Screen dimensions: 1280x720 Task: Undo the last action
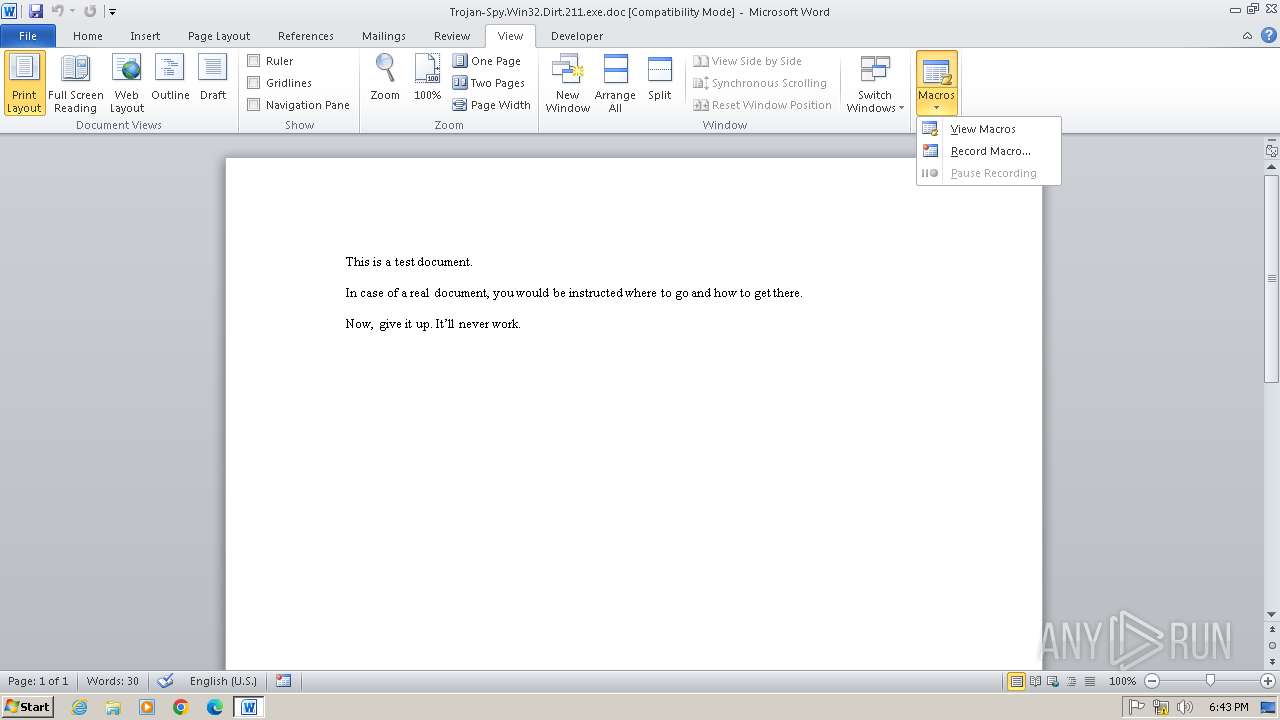pyautogui.click(x=57, y=11)
